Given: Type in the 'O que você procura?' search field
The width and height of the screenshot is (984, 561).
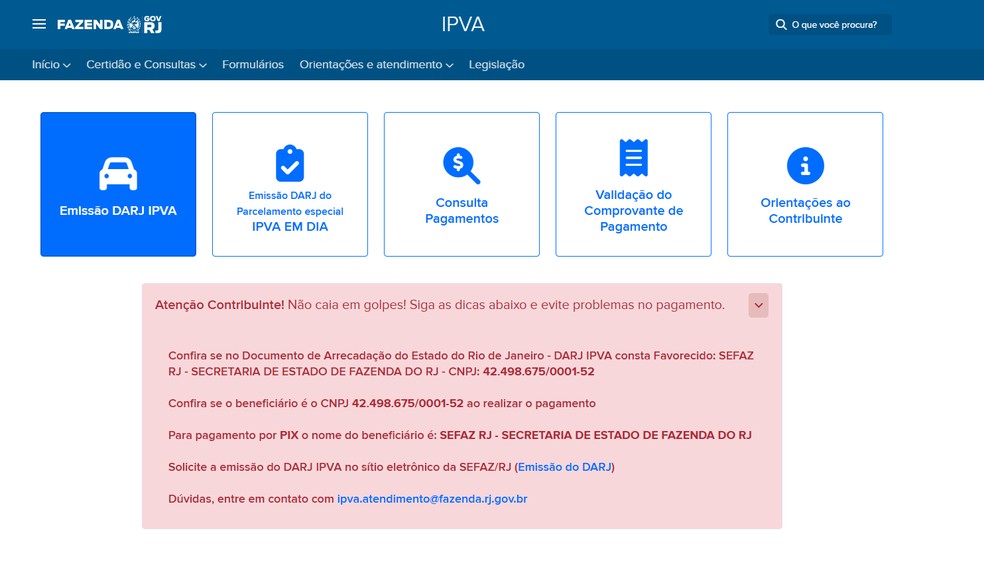Looking at the screenshot, I should pyautogui.click(x=836, y=25).
